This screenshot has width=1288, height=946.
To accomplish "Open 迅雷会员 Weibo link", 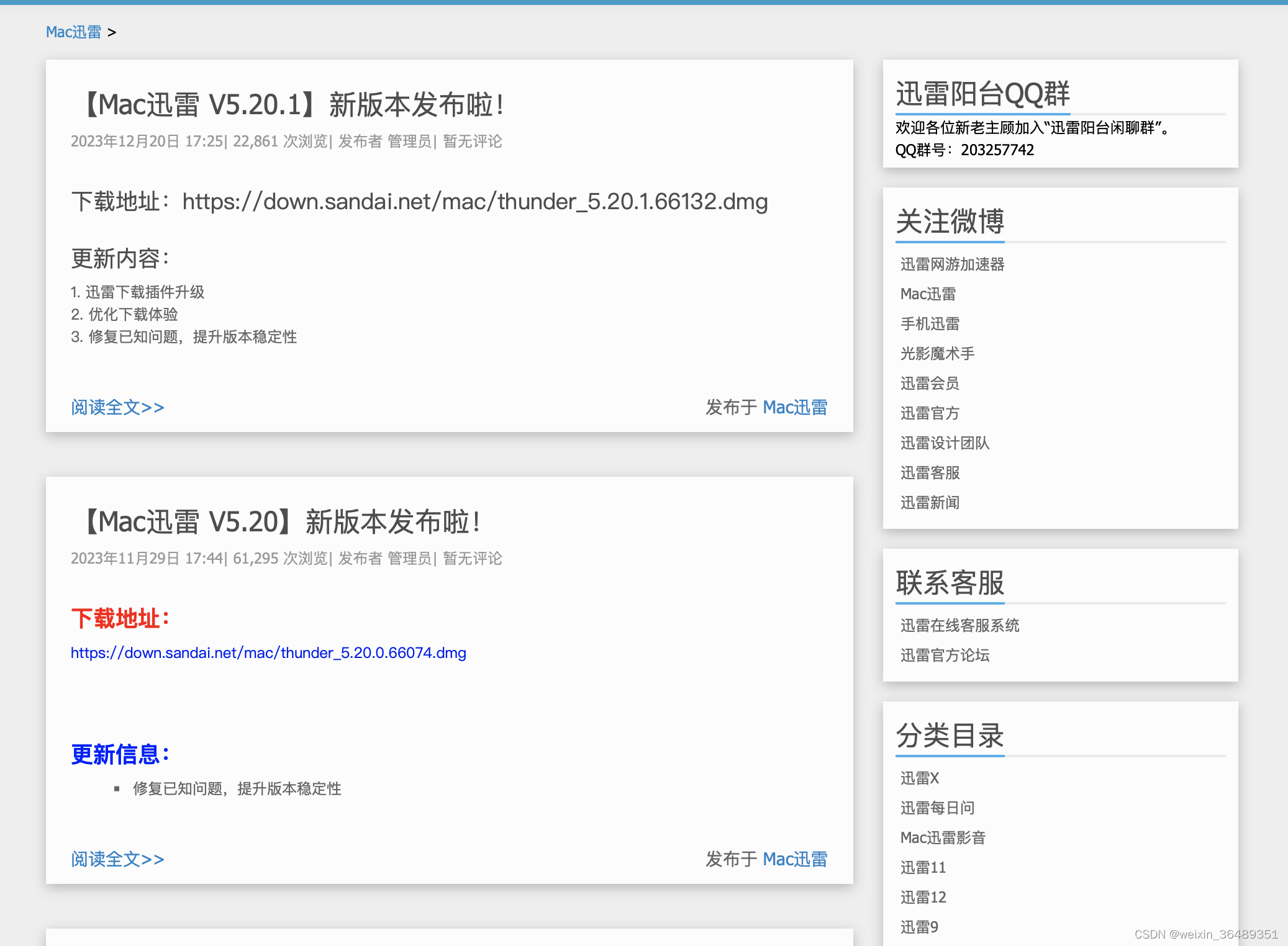I will click(x=930, y=384).
